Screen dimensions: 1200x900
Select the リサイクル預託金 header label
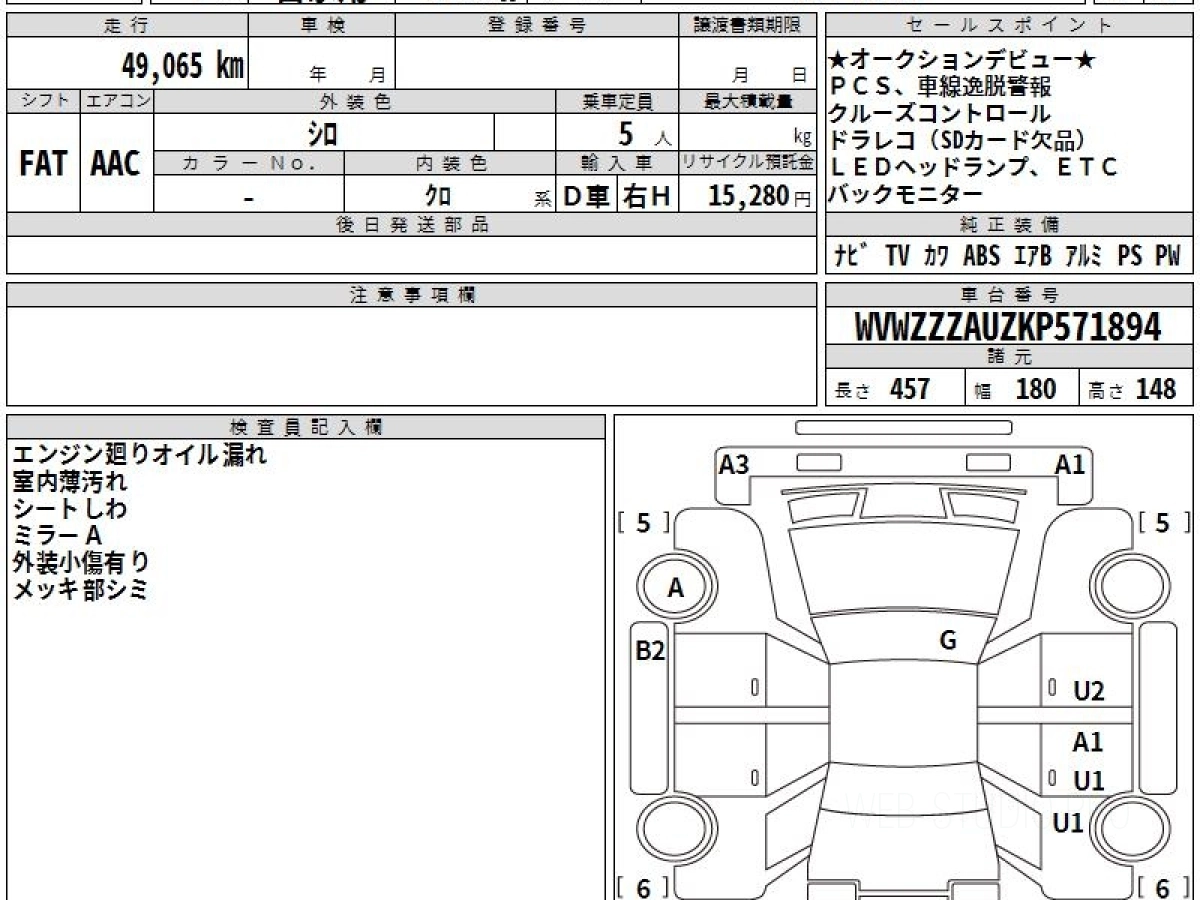point(747,163)
